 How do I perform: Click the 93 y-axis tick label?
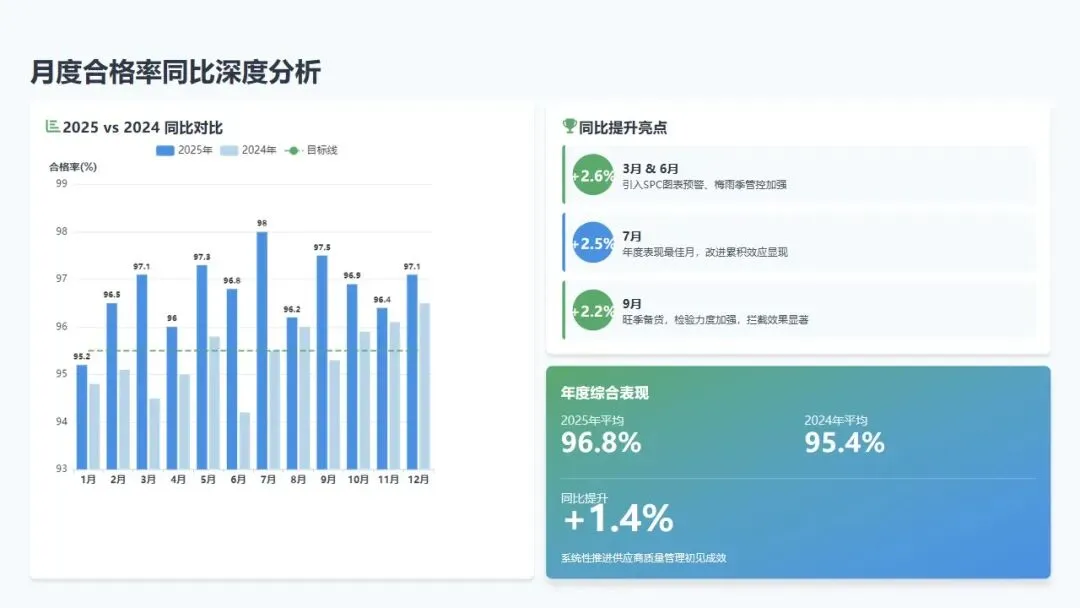(62, 468)
